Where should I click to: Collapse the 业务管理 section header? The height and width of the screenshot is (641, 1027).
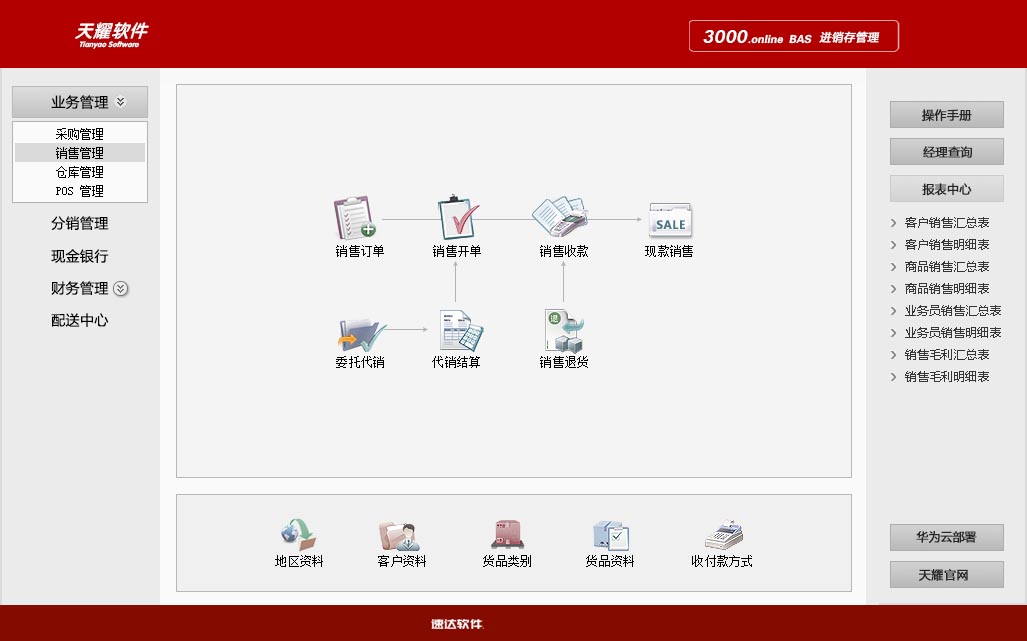coord(80,102)
